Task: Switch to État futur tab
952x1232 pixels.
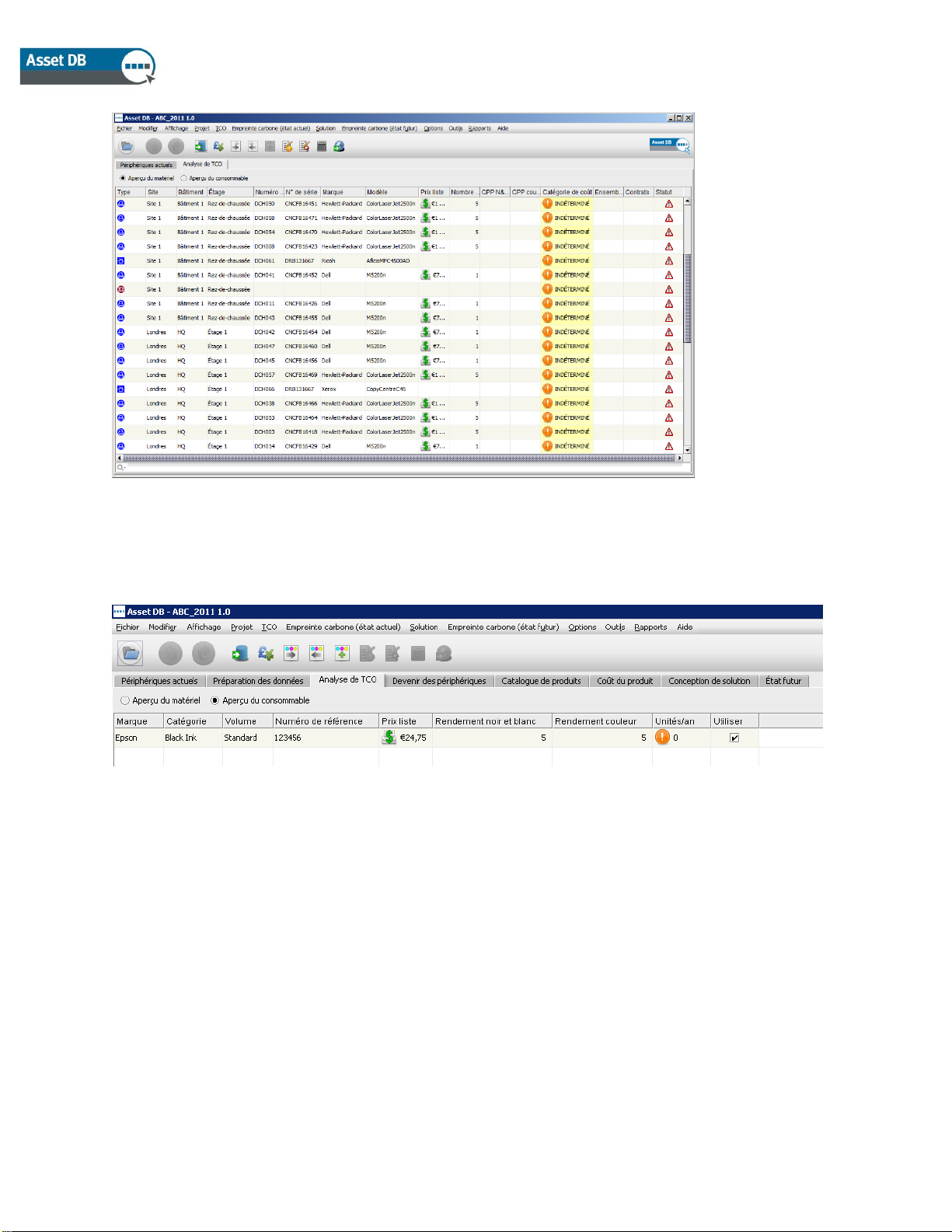Action: coord(783,681)
